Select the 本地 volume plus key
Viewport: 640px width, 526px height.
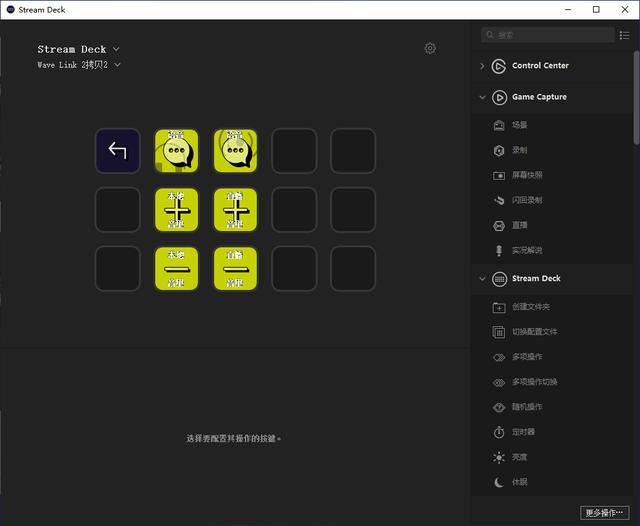(x=176, y=210)
